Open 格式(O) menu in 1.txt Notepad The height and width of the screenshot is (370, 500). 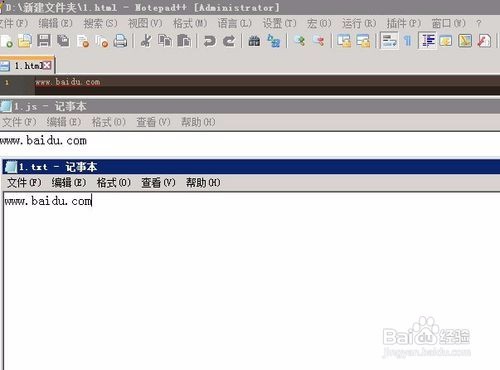(114, 183)
